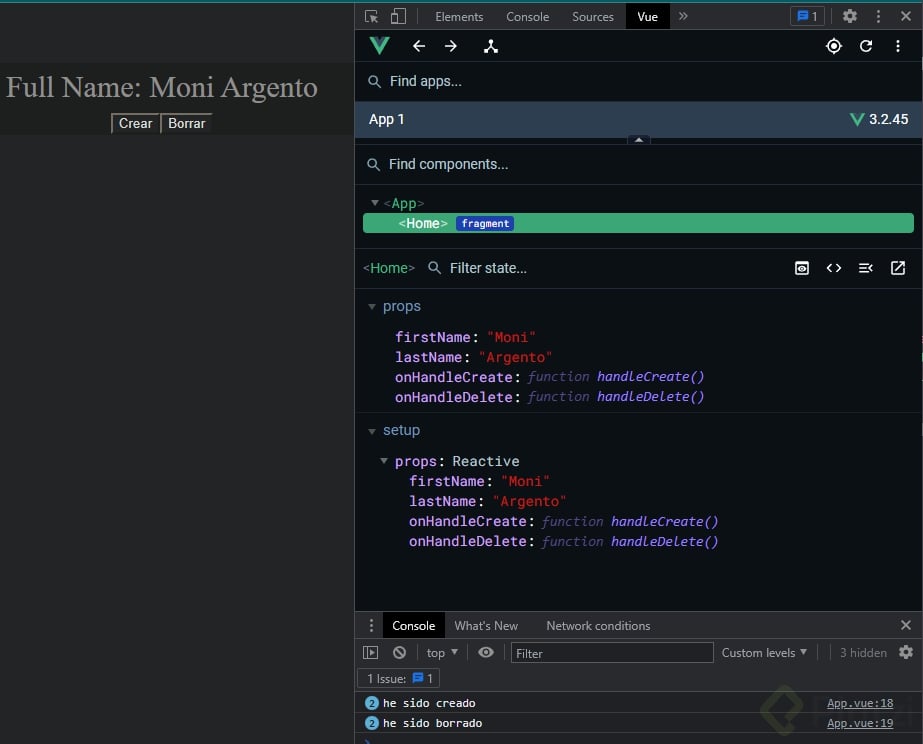Click the fragment badge

coord(485,224)
